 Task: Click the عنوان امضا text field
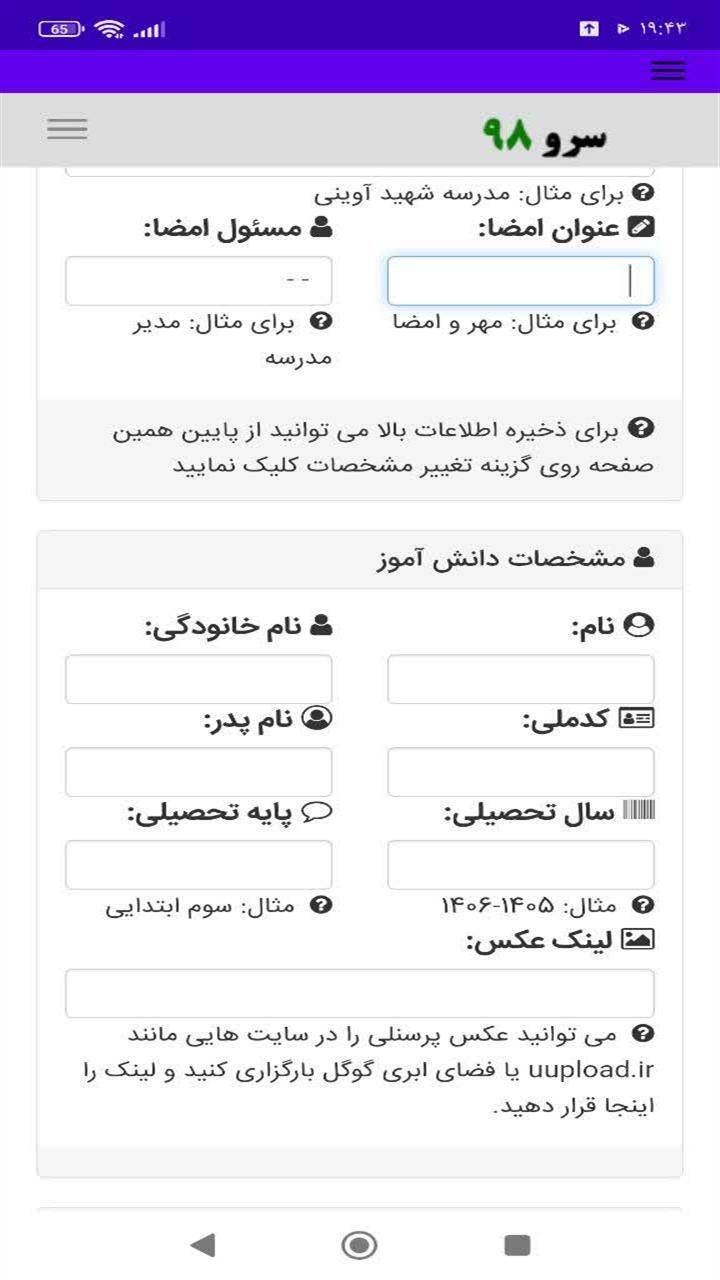520,281
